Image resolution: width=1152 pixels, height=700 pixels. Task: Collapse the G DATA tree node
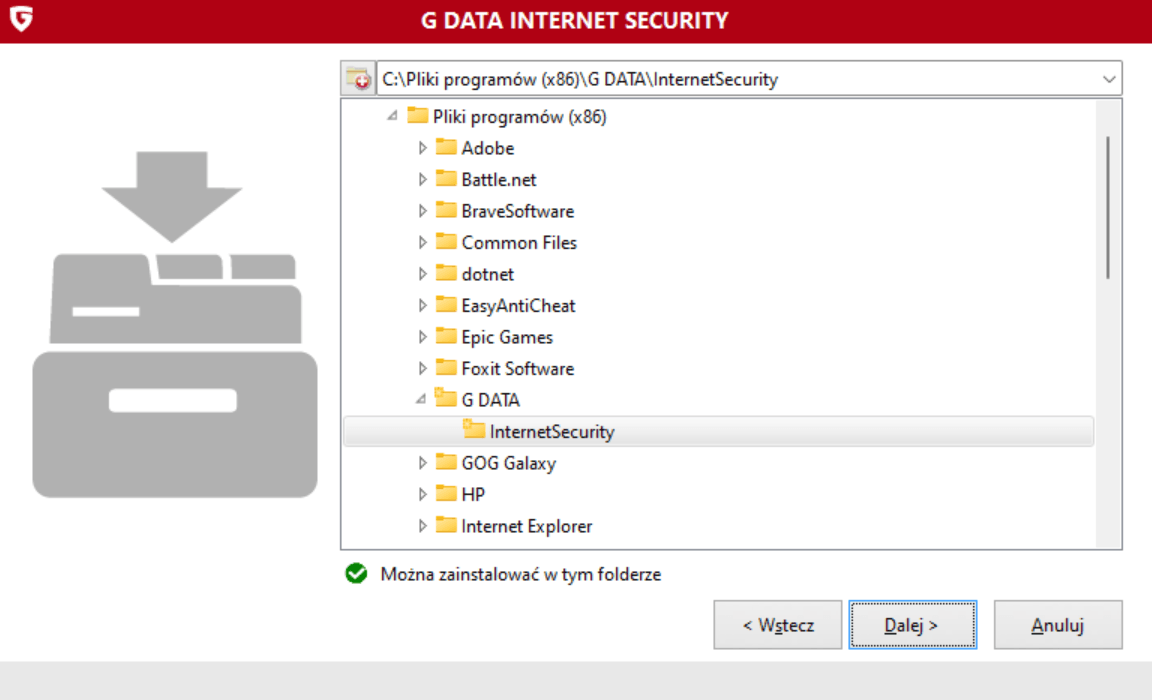tap(422, 399)
